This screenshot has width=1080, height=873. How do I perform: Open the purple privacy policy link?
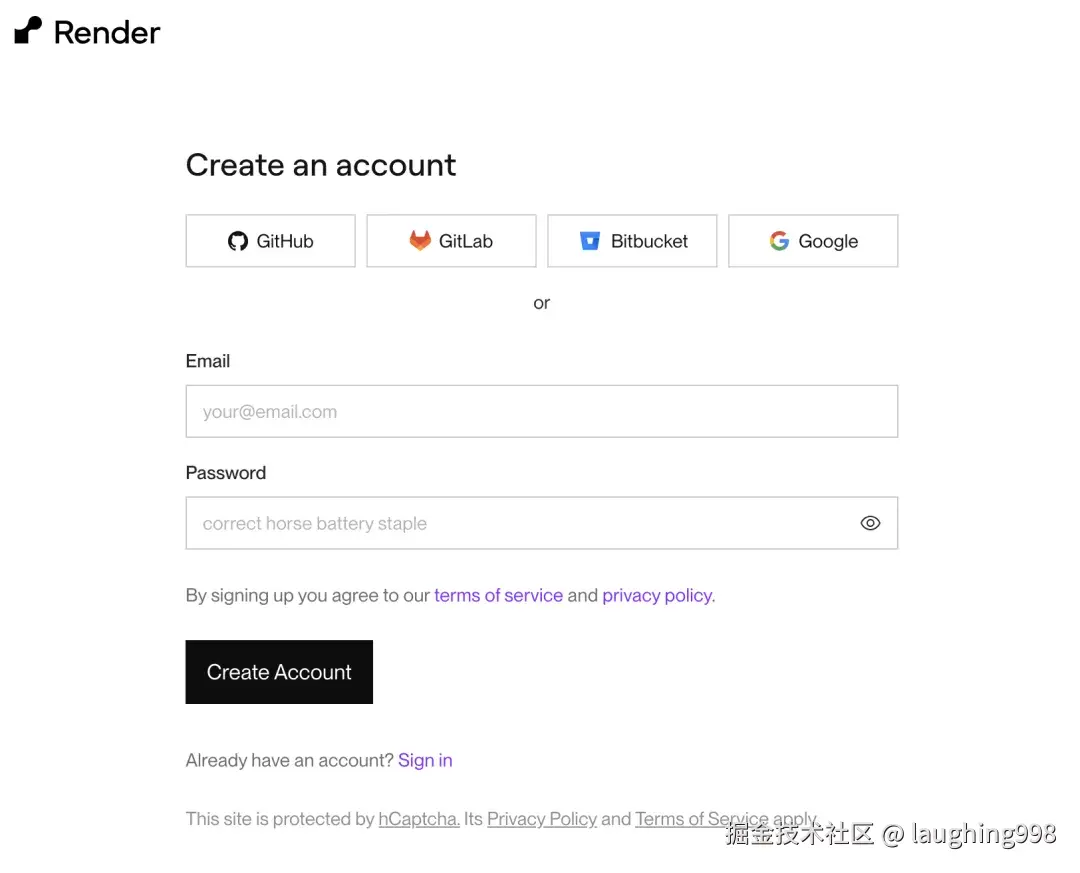pos(658,595)
